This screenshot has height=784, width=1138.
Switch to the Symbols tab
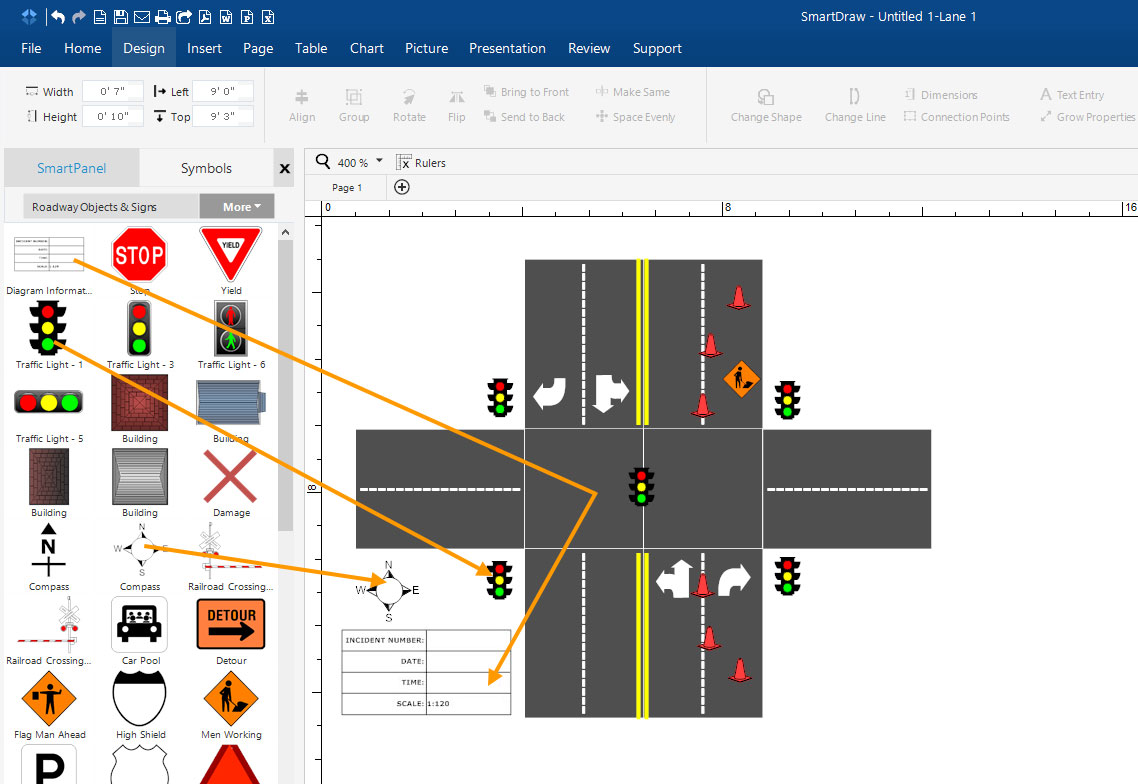pyautogui.click(x=207, y=167)
